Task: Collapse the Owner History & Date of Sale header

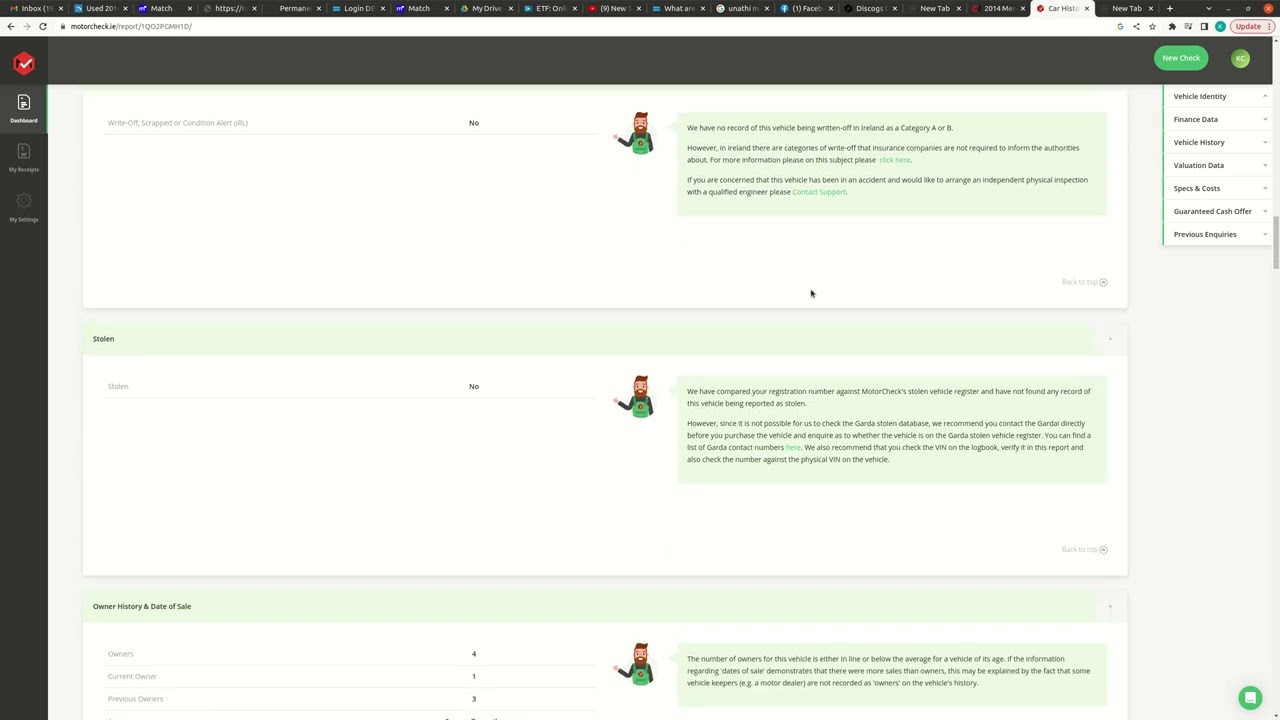Action: pos(1110,606)
